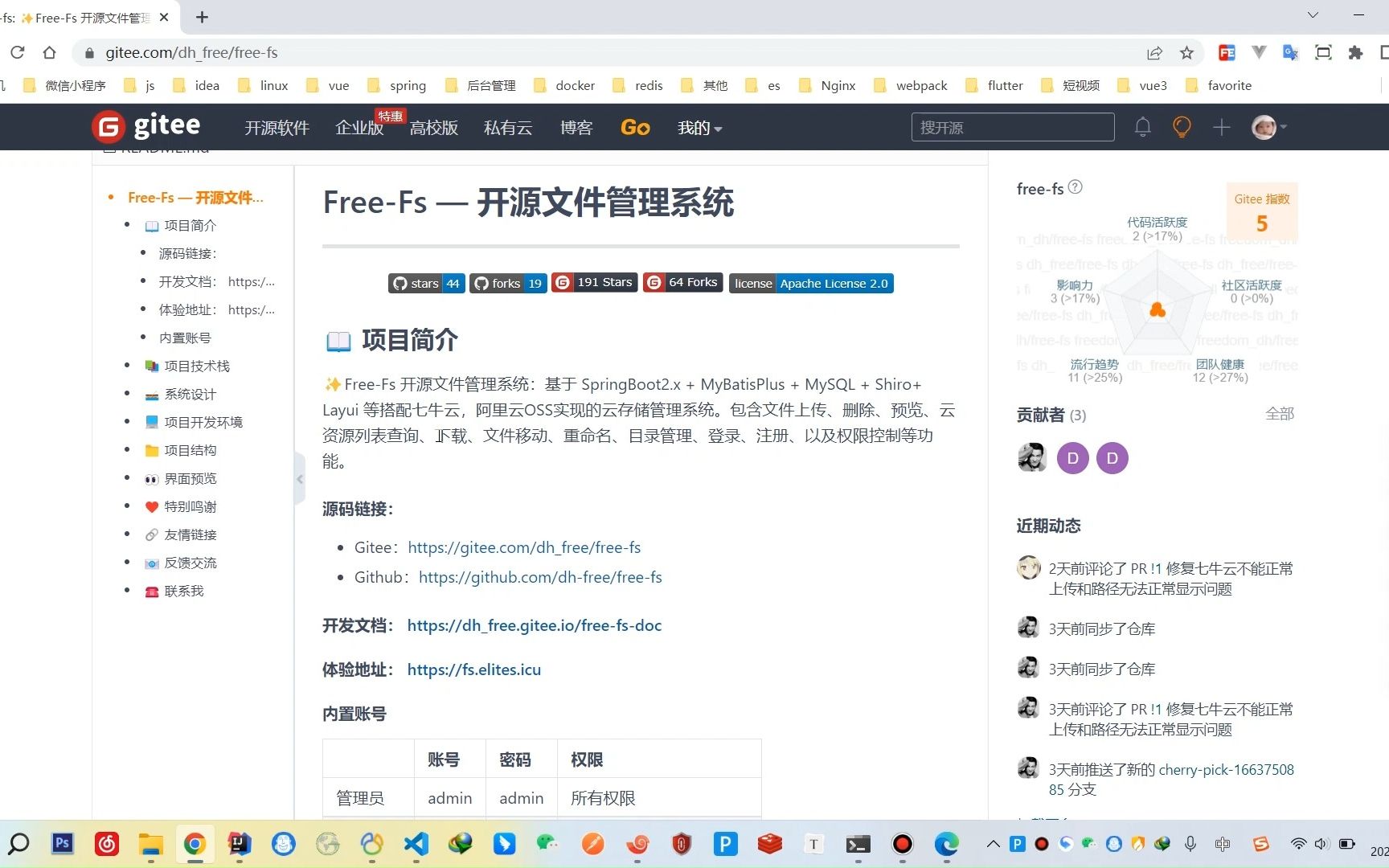
Task: Click the address bar URL
Action: pyautogui.click(x=191, y=53)
